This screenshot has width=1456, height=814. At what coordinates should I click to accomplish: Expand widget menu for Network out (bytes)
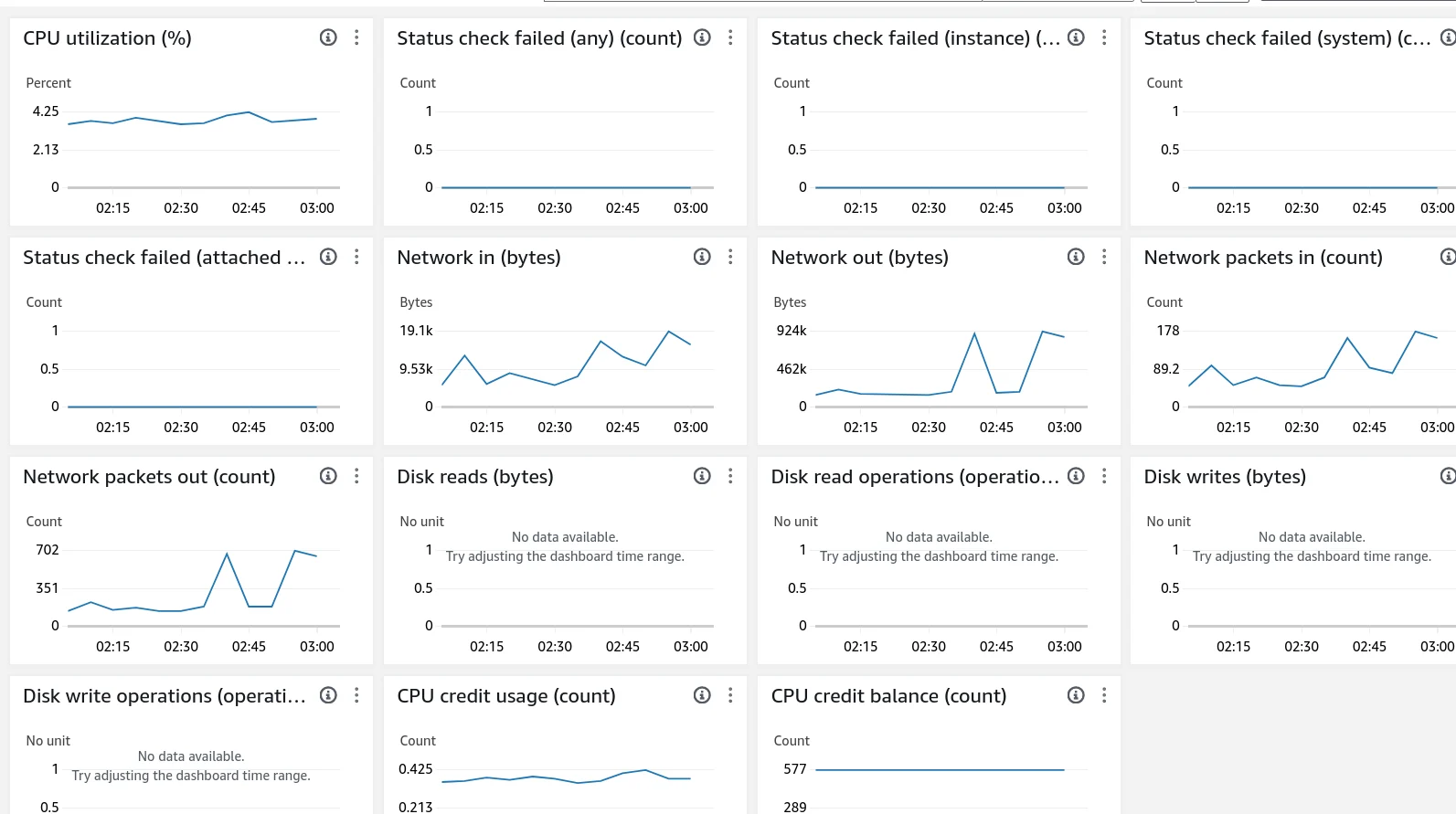[1104, 257]
